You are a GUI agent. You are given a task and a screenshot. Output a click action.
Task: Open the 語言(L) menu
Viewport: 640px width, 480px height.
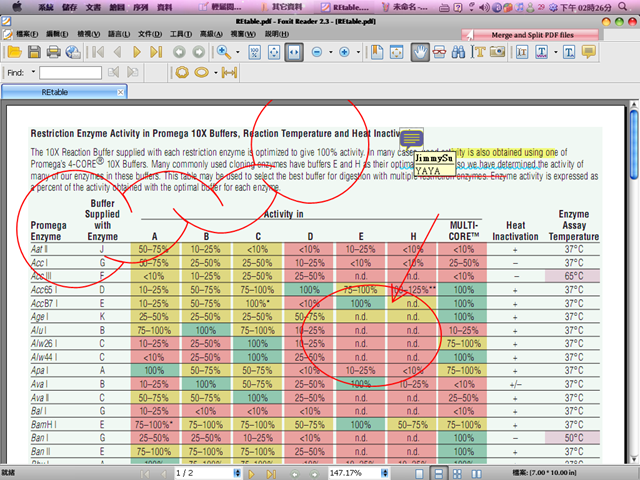(119, 34)
